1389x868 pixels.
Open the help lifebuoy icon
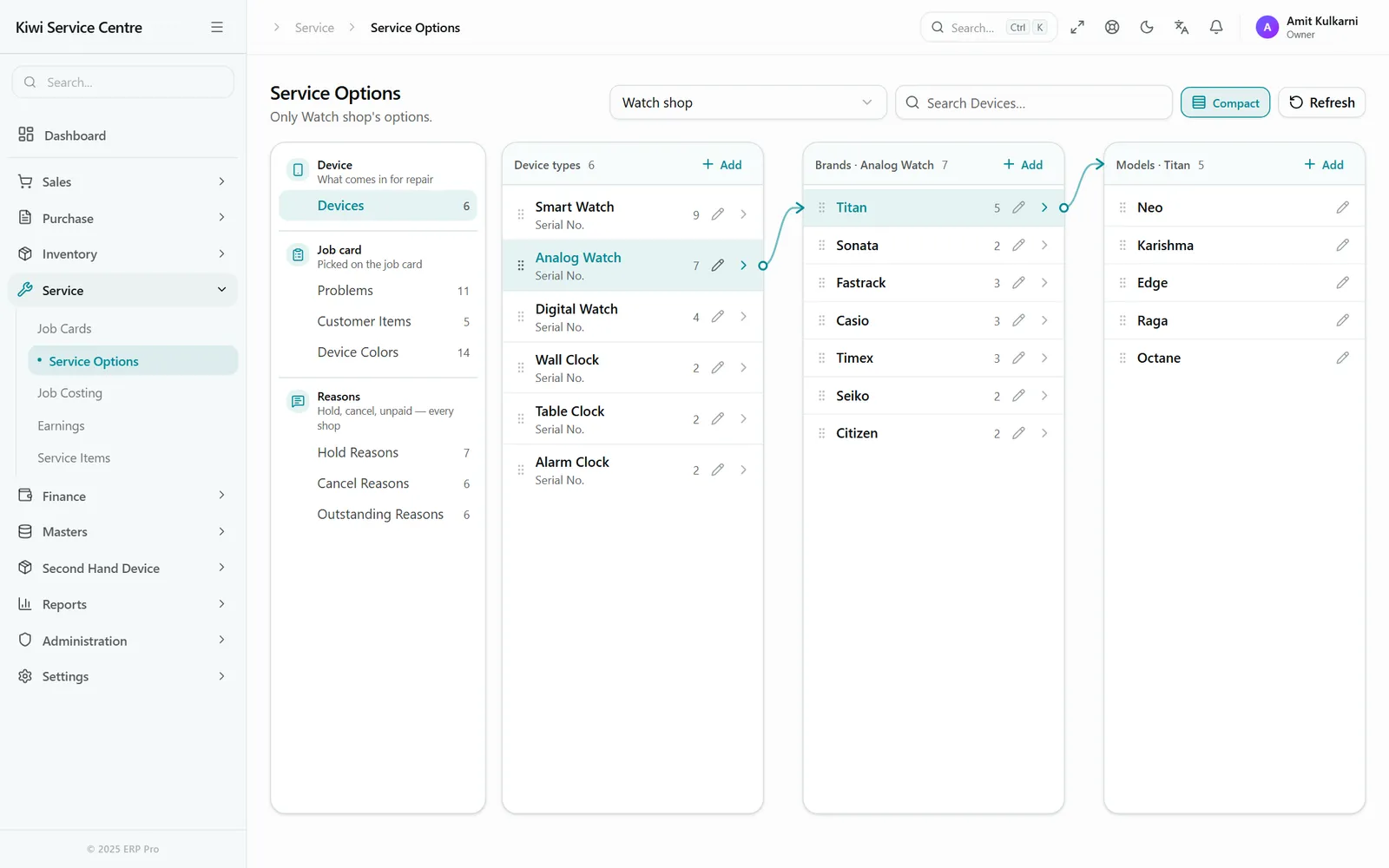point(1112,27)
